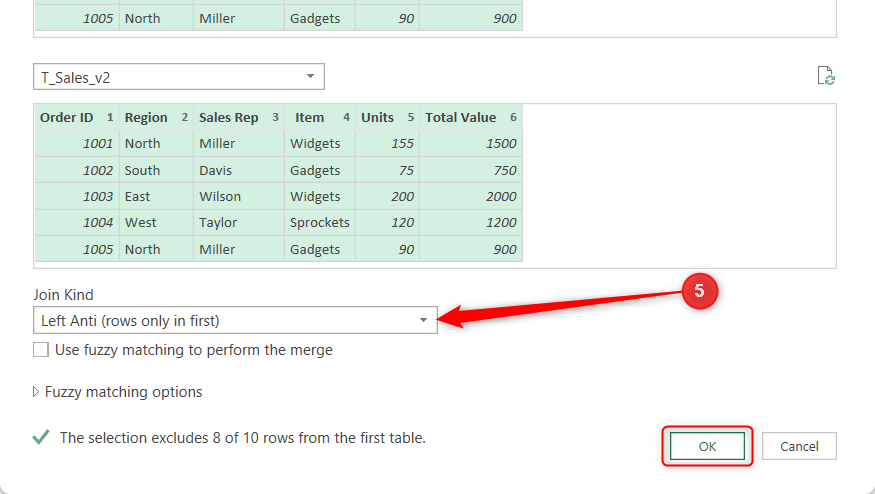Expand Fuzzy matching options
875x494 pixels.
[x=118, y=392]
